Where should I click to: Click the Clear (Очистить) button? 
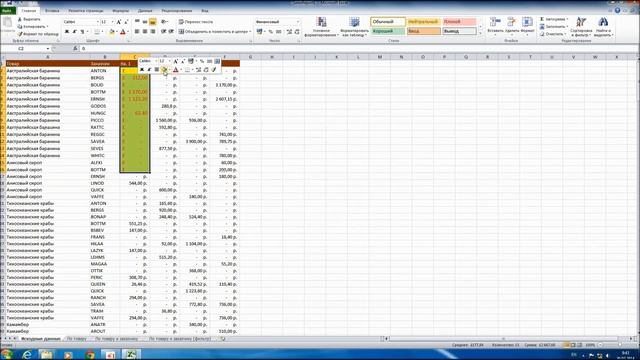(x=553, y=34)
